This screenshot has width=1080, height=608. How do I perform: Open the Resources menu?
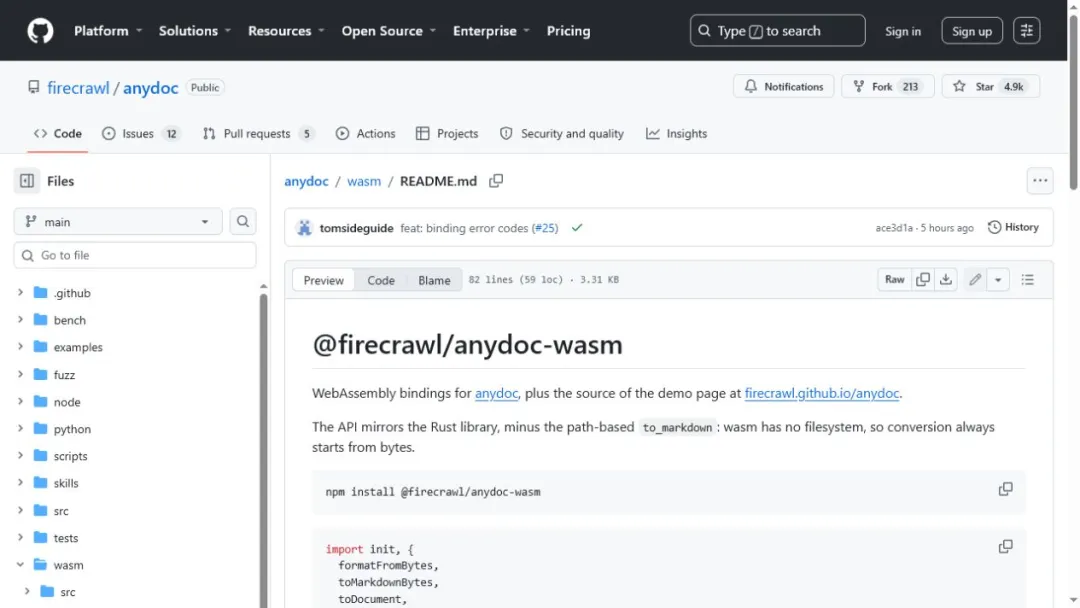coord(286,31)
